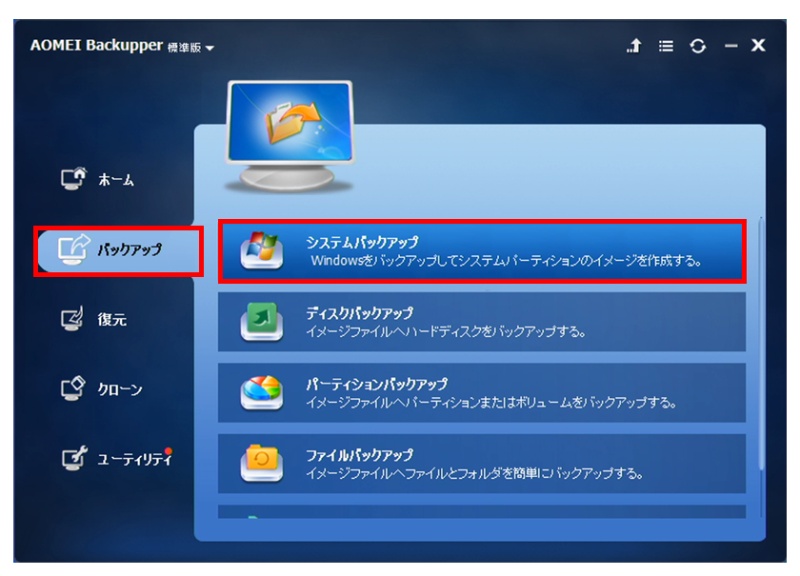This screenshot has height=576, width=800.
Task: Click the circular refresh icon in title bar
Action: click(x=698, y=46)
